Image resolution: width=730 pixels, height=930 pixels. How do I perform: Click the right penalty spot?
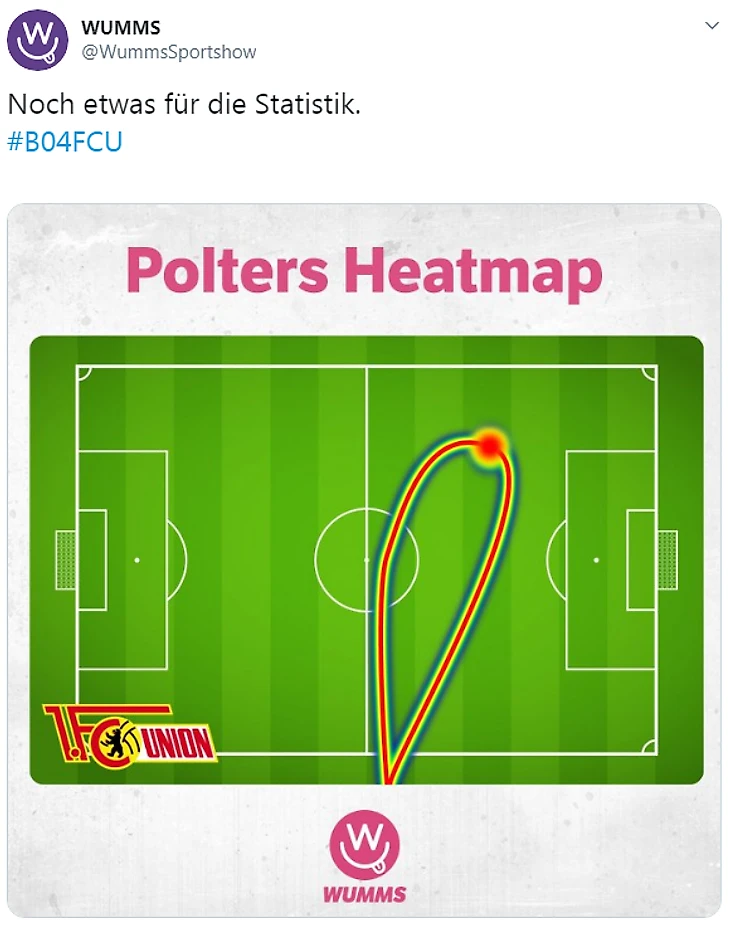596,560
